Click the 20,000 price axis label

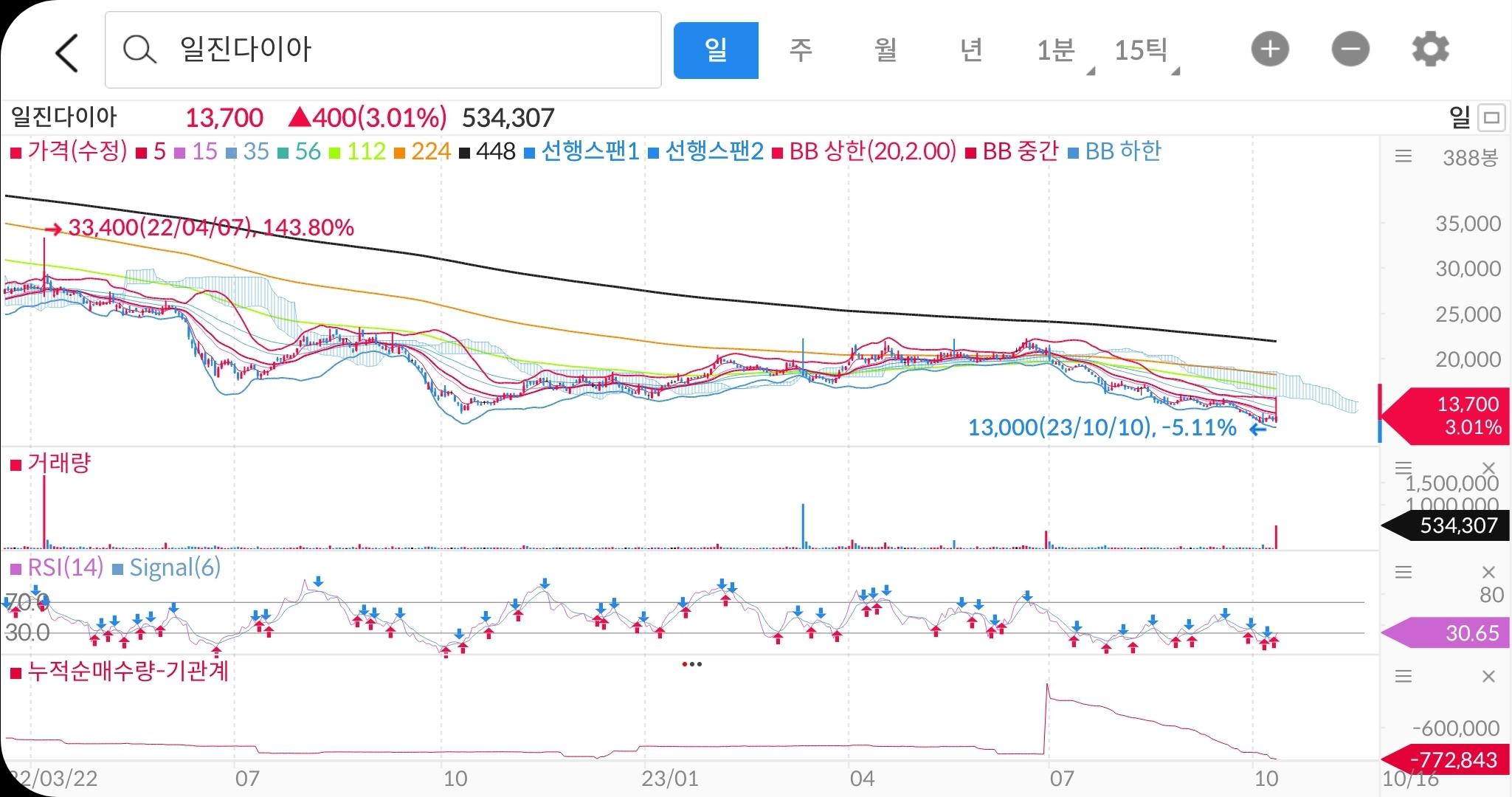tap(1468, 359)
